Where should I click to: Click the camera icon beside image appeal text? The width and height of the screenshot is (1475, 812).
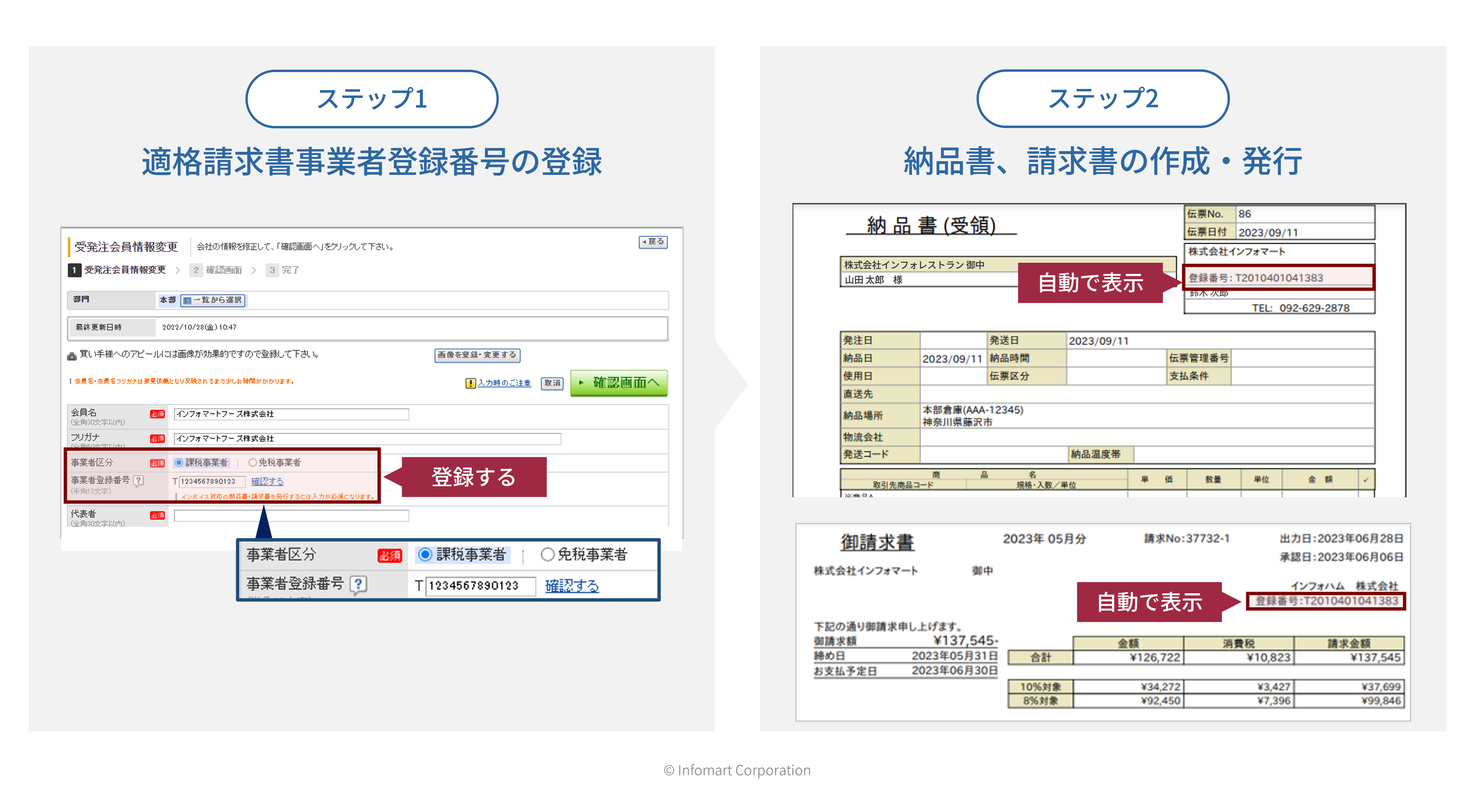pos(71,356)
